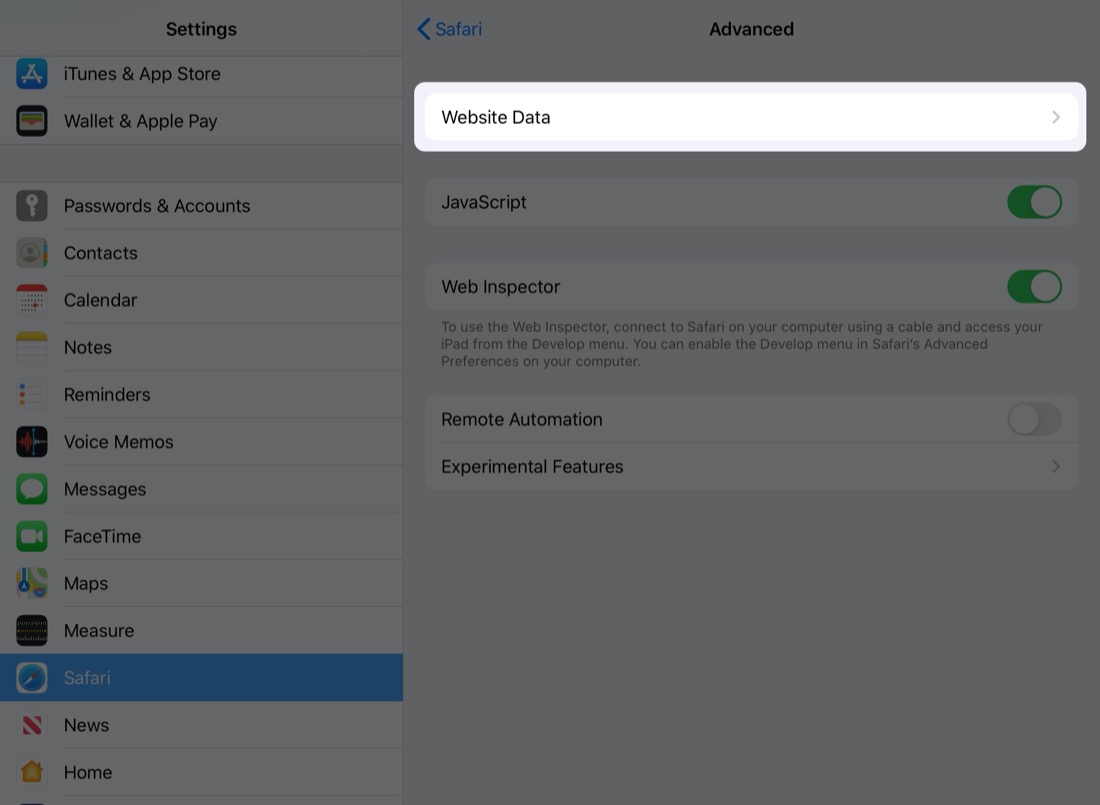Go back to Safari settings
The height and width of the screenshot is (805, 1100).
448,29
